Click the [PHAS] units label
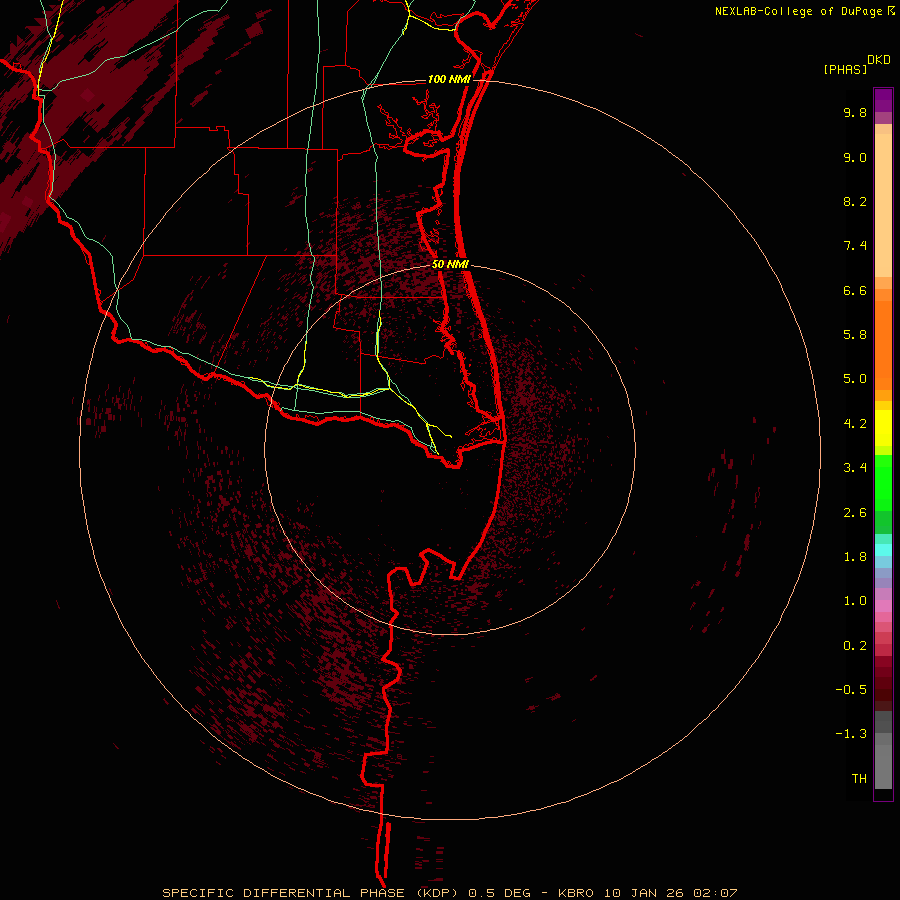 point(845,70)
